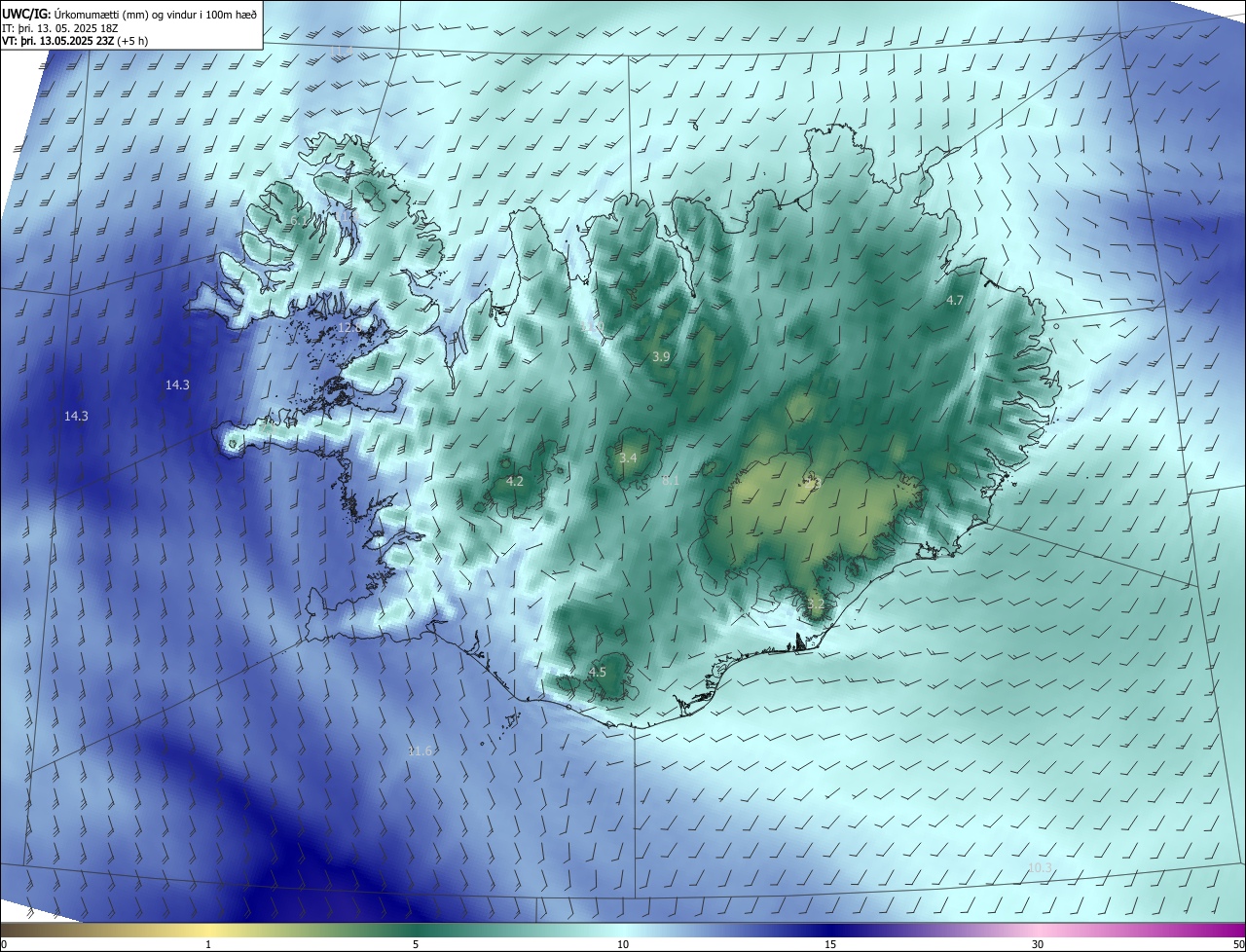Viewport: 1246px width, 952px height.
Task: Click the 4.7 value in the northeast
Action: click(955, 301)
